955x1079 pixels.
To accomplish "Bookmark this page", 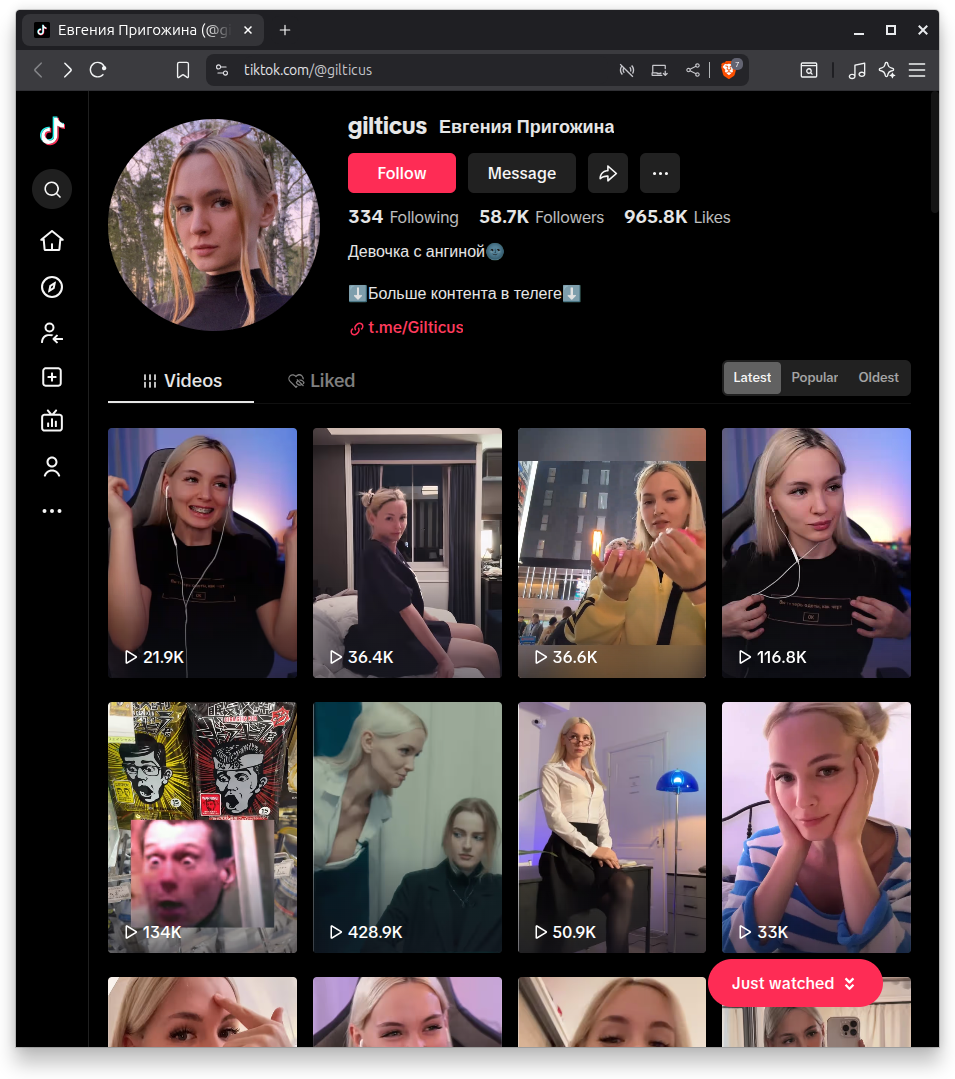I will coord(183,70).
